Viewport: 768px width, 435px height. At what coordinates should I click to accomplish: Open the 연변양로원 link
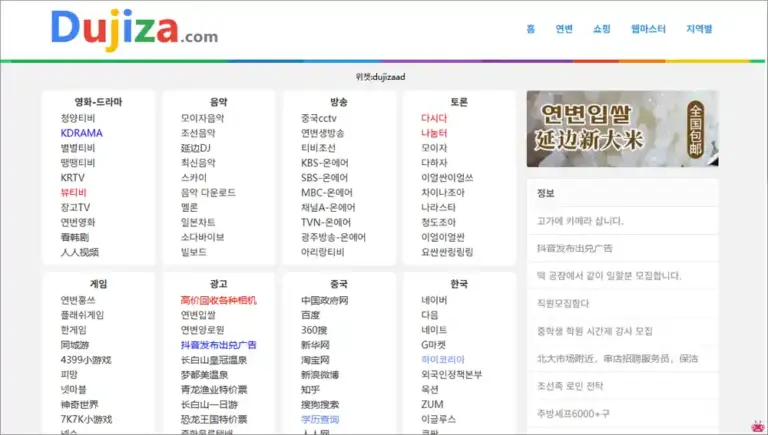coord(202,330)
